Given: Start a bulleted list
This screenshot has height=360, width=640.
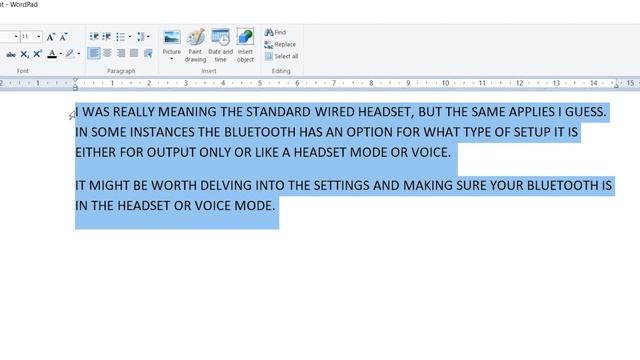Looking at the screenshot, I should pyautogui.click(x=120, y=37).
